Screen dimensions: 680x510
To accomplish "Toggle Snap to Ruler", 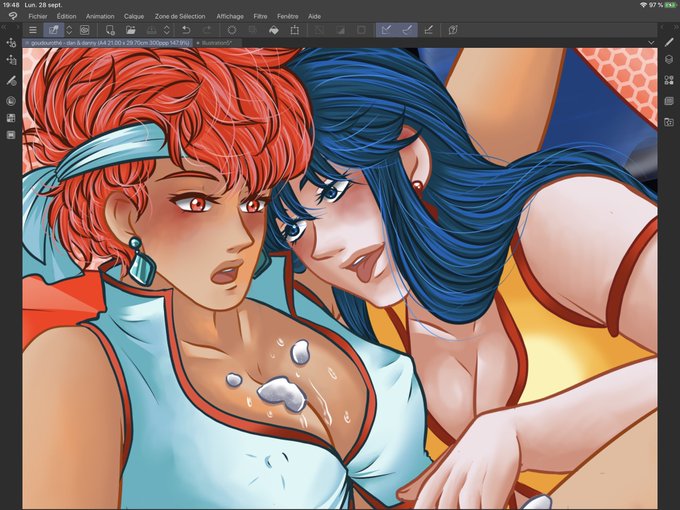I will (386, 30).
